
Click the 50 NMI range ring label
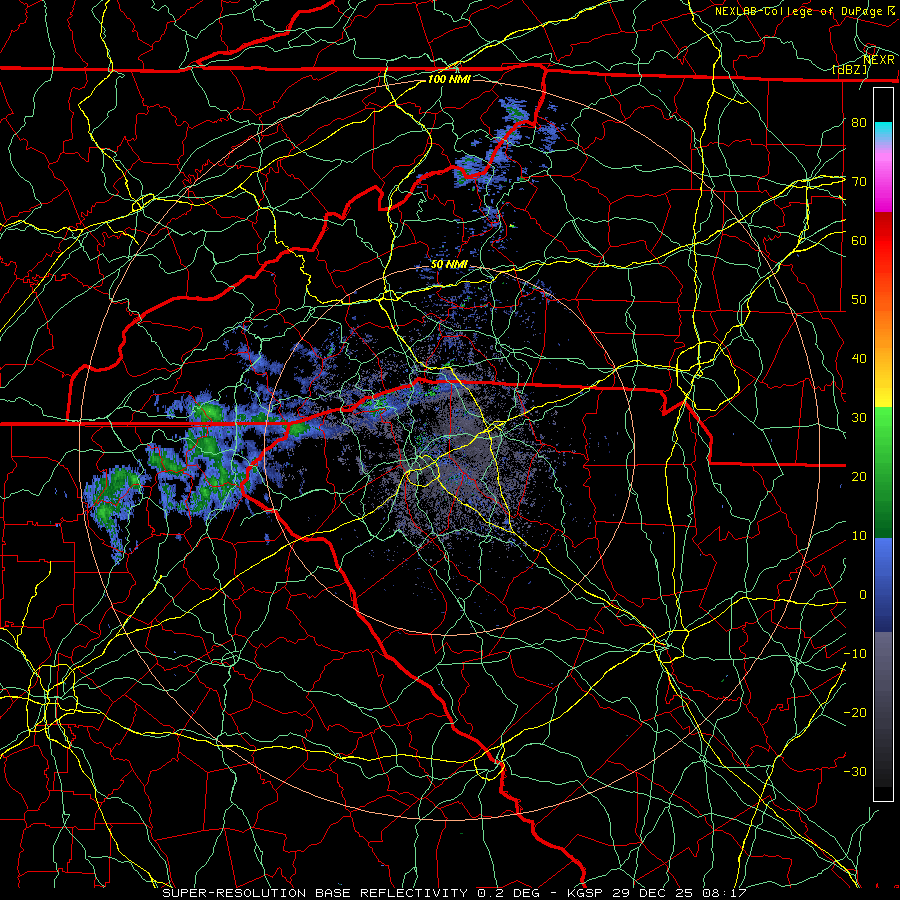click(449, 265)
